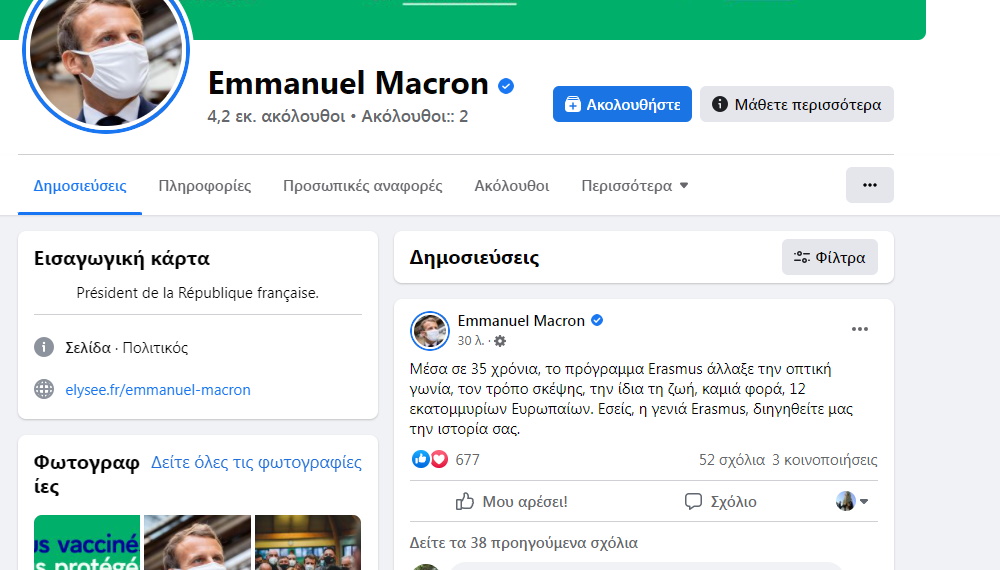Open the Προσωπικές αναφορές tab

(x=362, y=186)
